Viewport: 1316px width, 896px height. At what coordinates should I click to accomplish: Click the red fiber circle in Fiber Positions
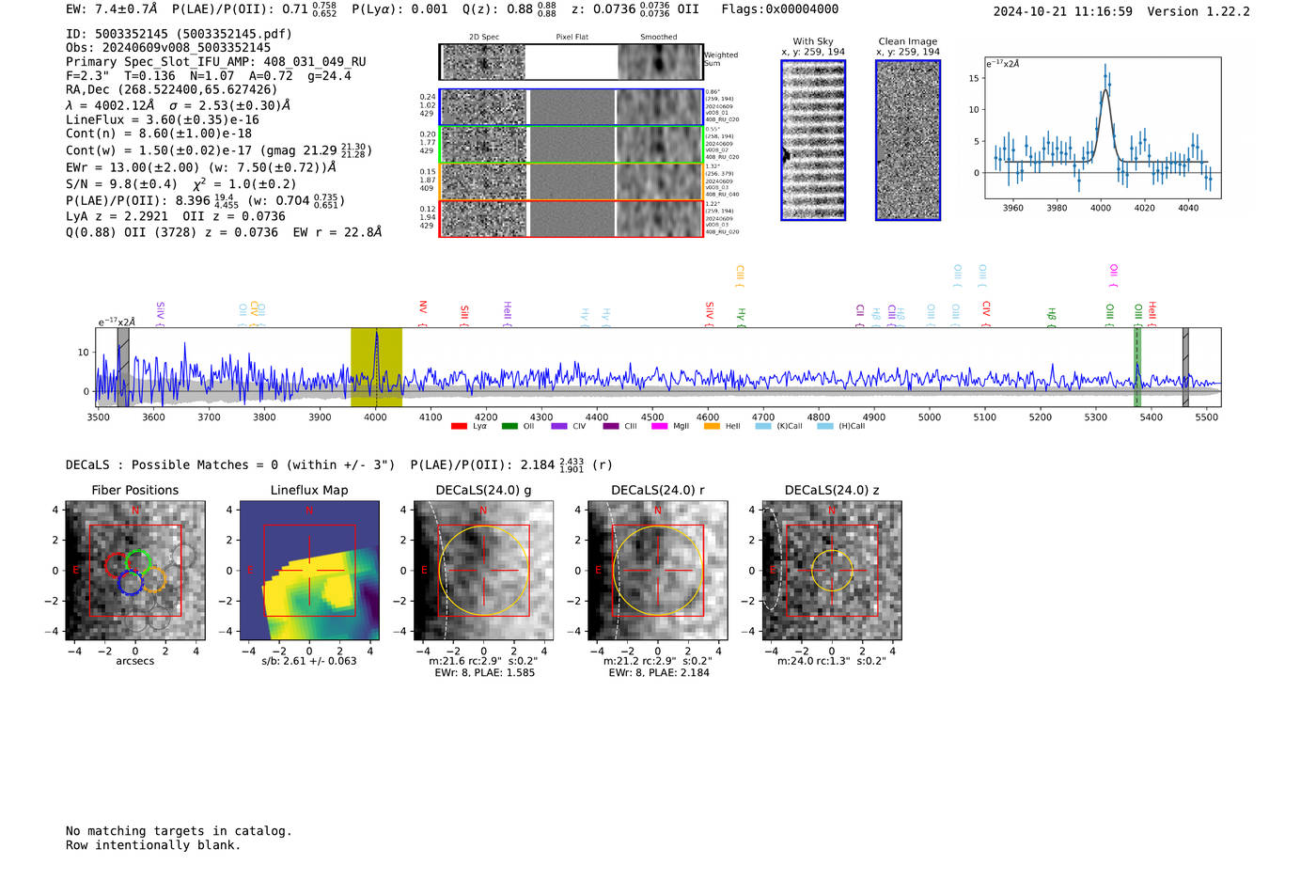click(117, 565)
